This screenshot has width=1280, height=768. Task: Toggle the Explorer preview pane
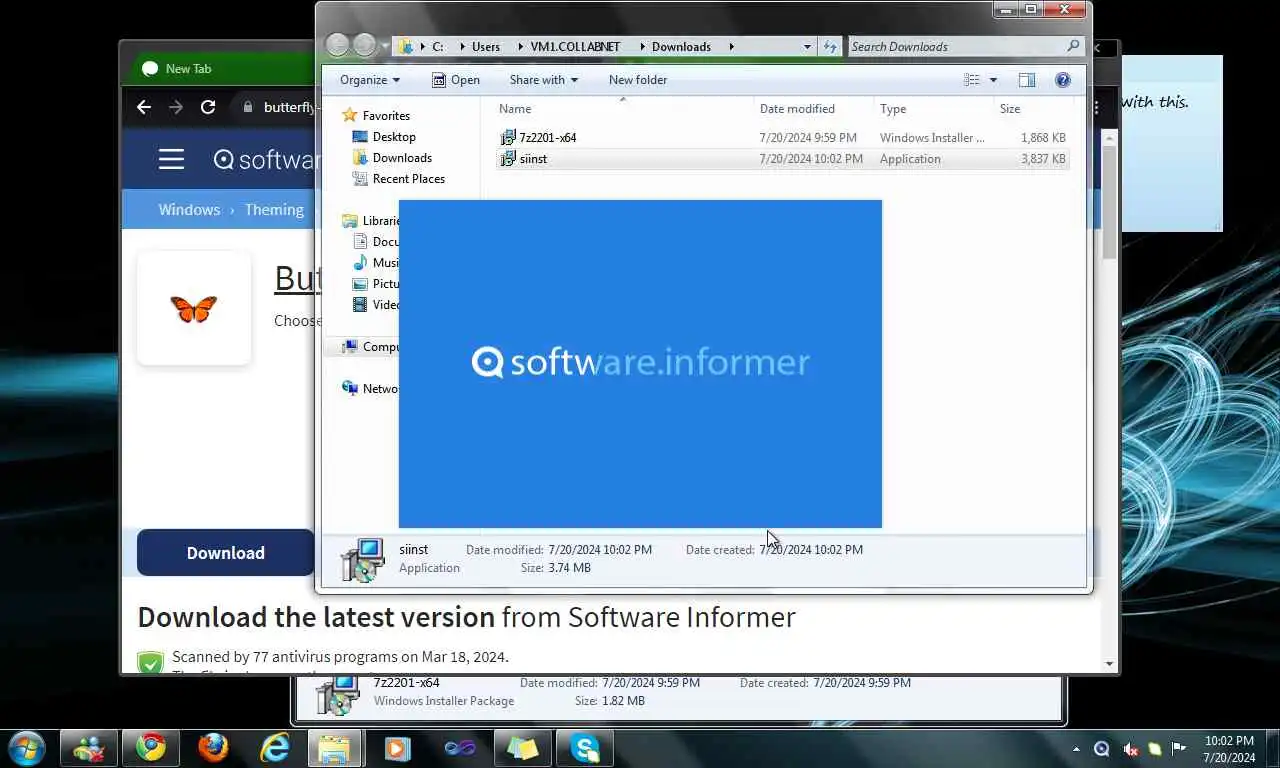pos(1027,80)
